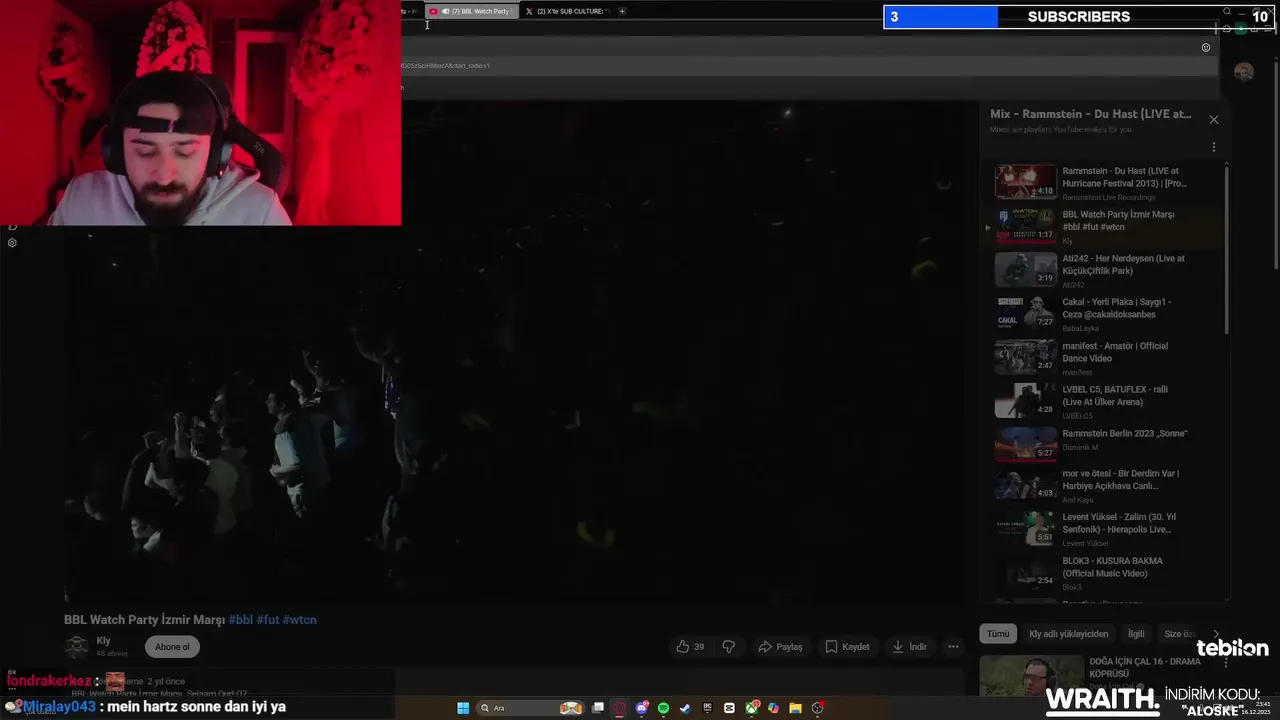Share video using Paylaş button
This screenshot has width=1280, height=720.
click(780, 647)
